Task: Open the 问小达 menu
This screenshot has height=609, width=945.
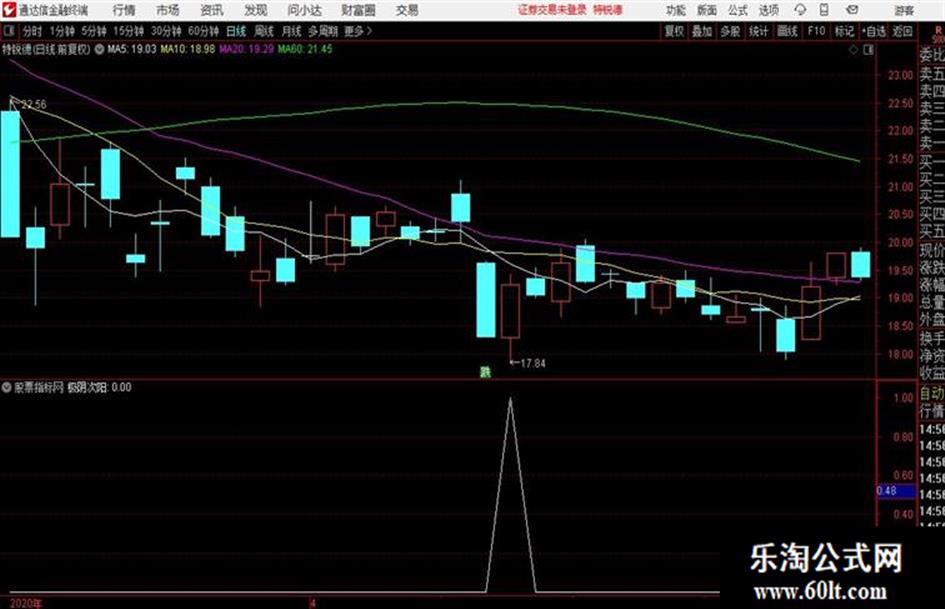Action: pyautogui.click(x=304, y=10)
